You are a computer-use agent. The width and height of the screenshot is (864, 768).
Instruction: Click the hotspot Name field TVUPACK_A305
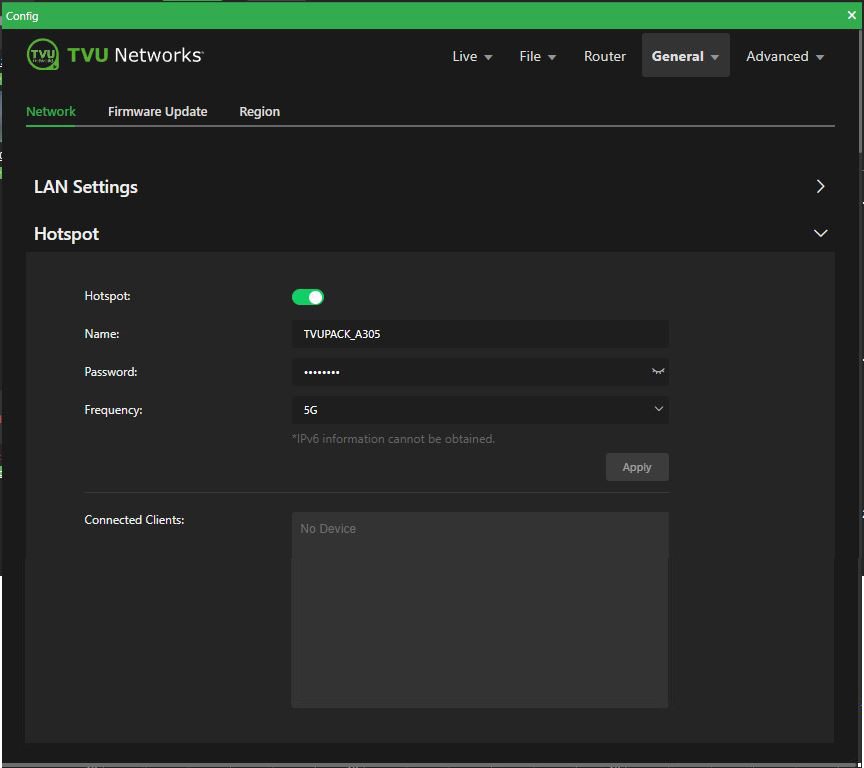480,333
